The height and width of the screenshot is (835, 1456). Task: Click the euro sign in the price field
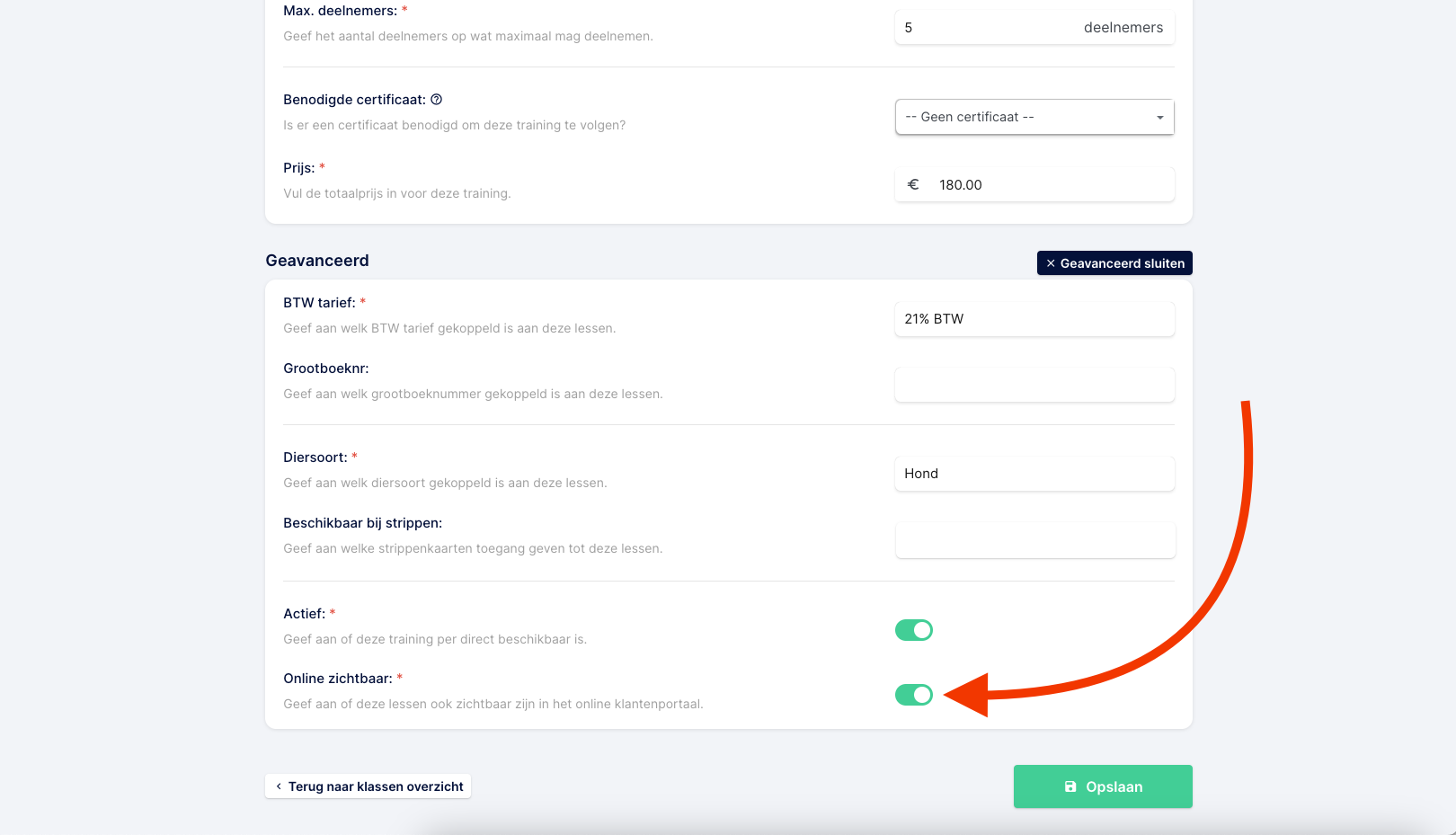pyautogui.click(x=913, y=184)
